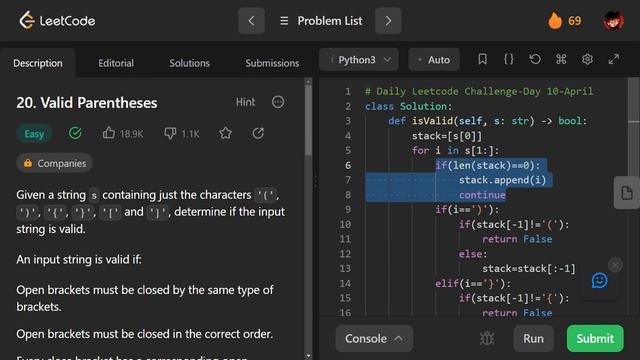The height and width of the screenshot is (360, 640).
Task: Toggle the star favorite icon
Action: click(x=225, y=133)
